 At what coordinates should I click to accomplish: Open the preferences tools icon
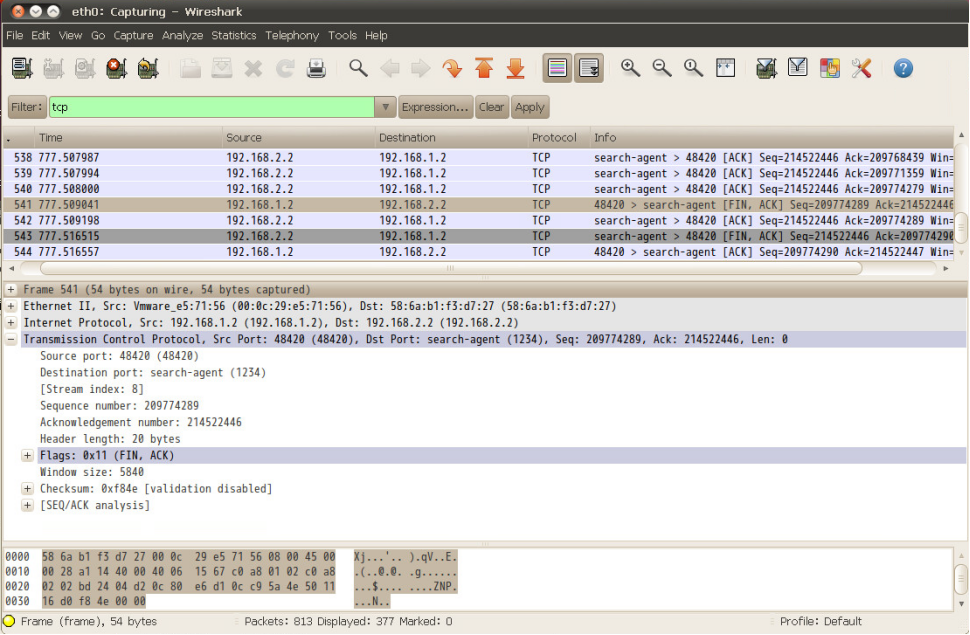(861, 68)
